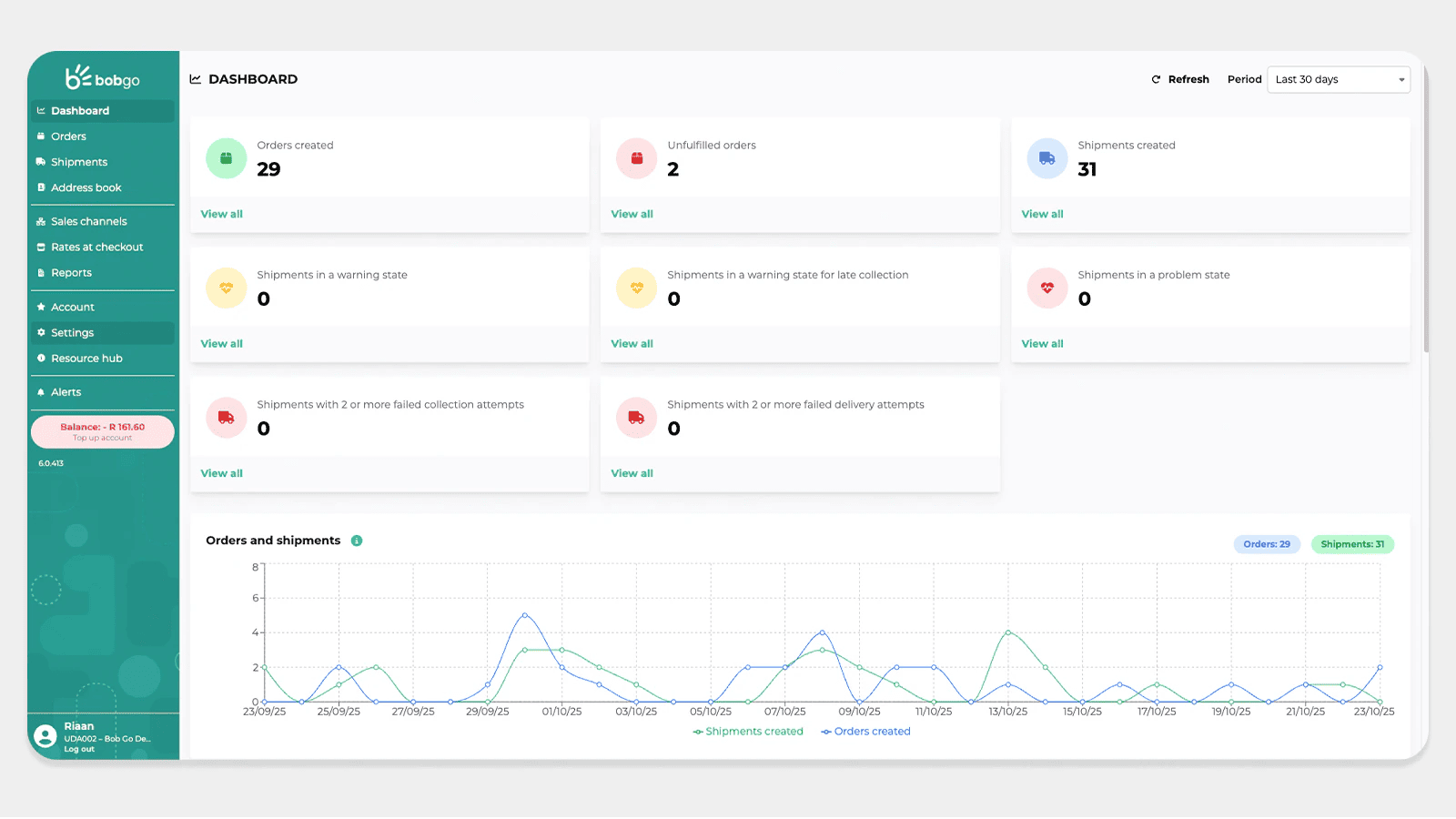Toggle the Shipments created legend on the chart
The height and width of the screenshot is (819, 1456).
point(748,732)
